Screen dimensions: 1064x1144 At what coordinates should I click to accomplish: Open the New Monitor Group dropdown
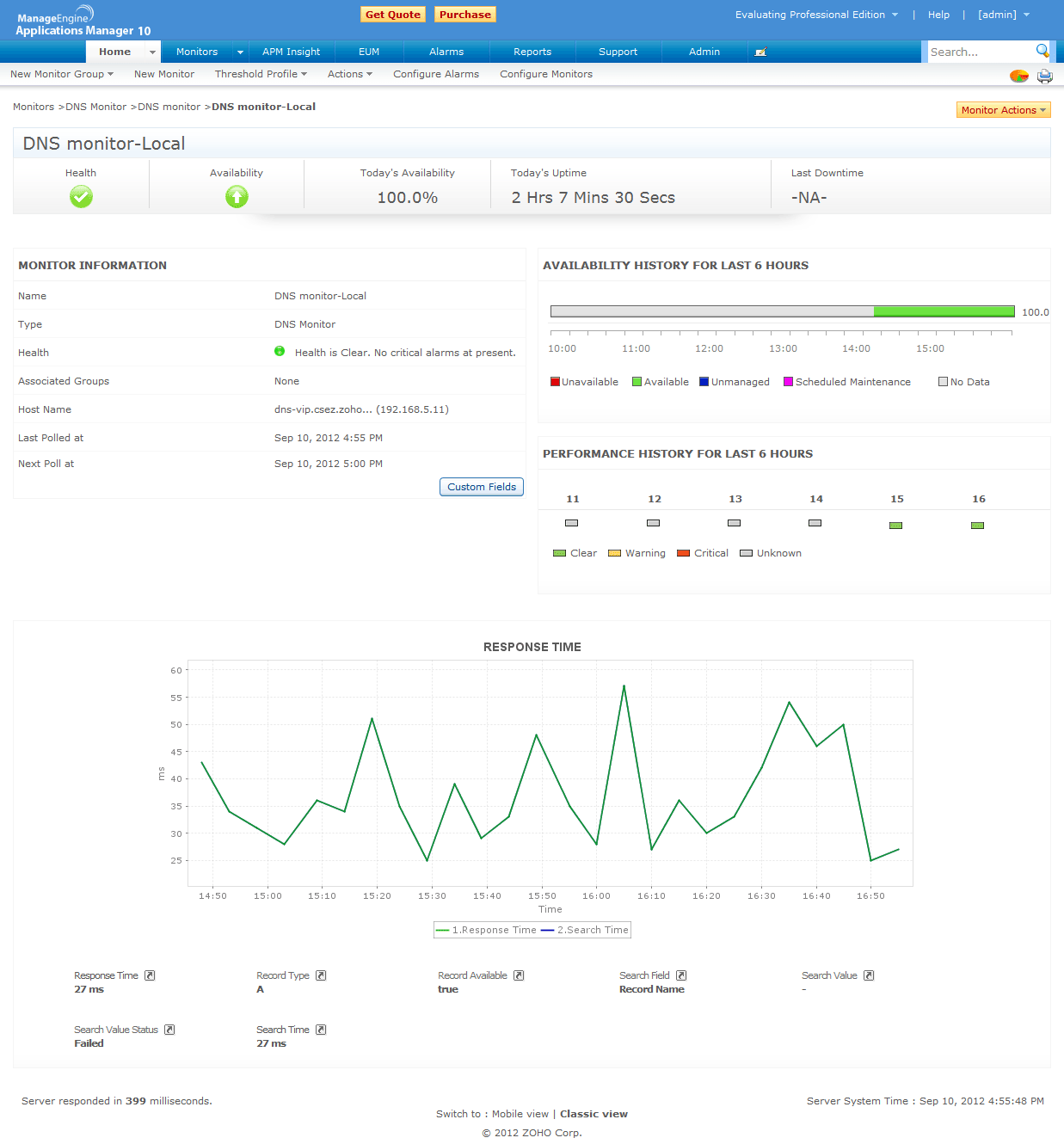click(x=62, y=74)
